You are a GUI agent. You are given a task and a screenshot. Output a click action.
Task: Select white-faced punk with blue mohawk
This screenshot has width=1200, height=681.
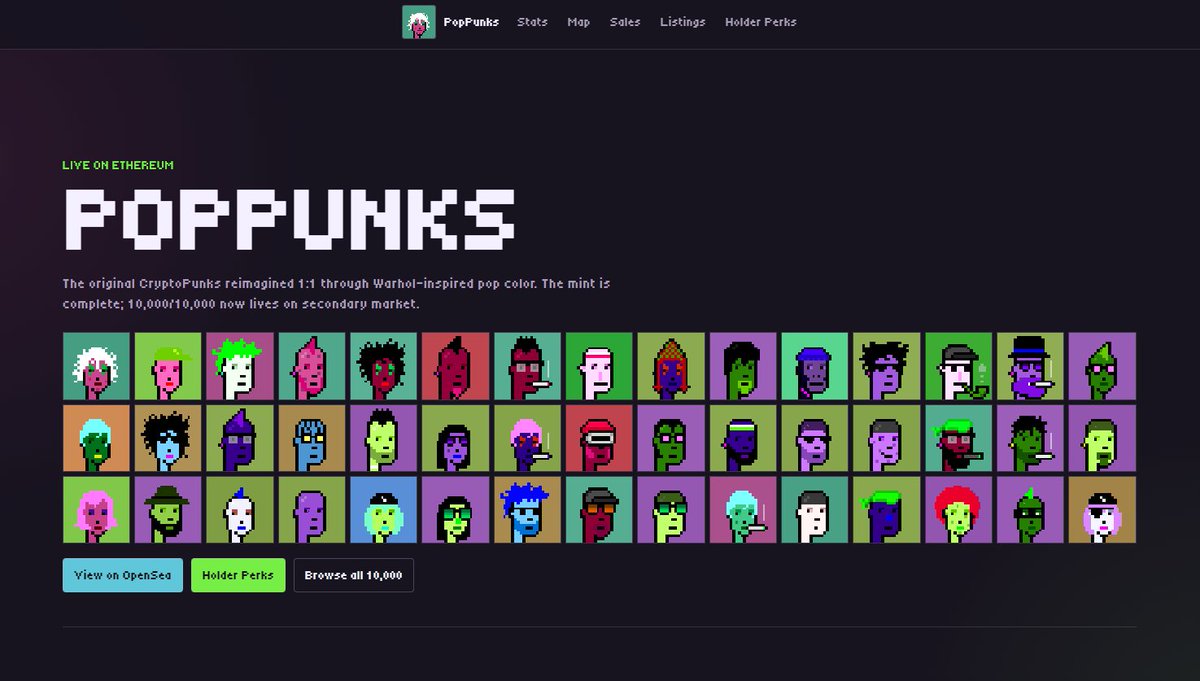[240, 510]
